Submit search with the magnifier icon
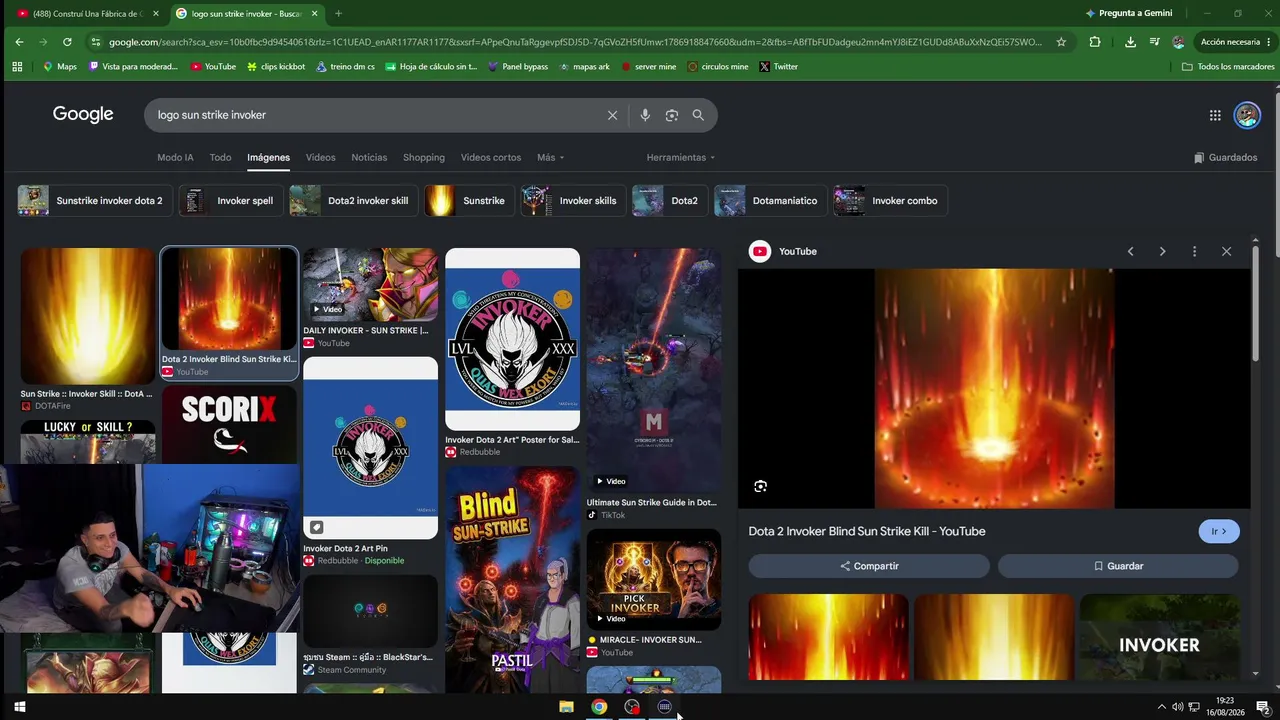Screen dimensions: 1280x720 pos(698,115)
